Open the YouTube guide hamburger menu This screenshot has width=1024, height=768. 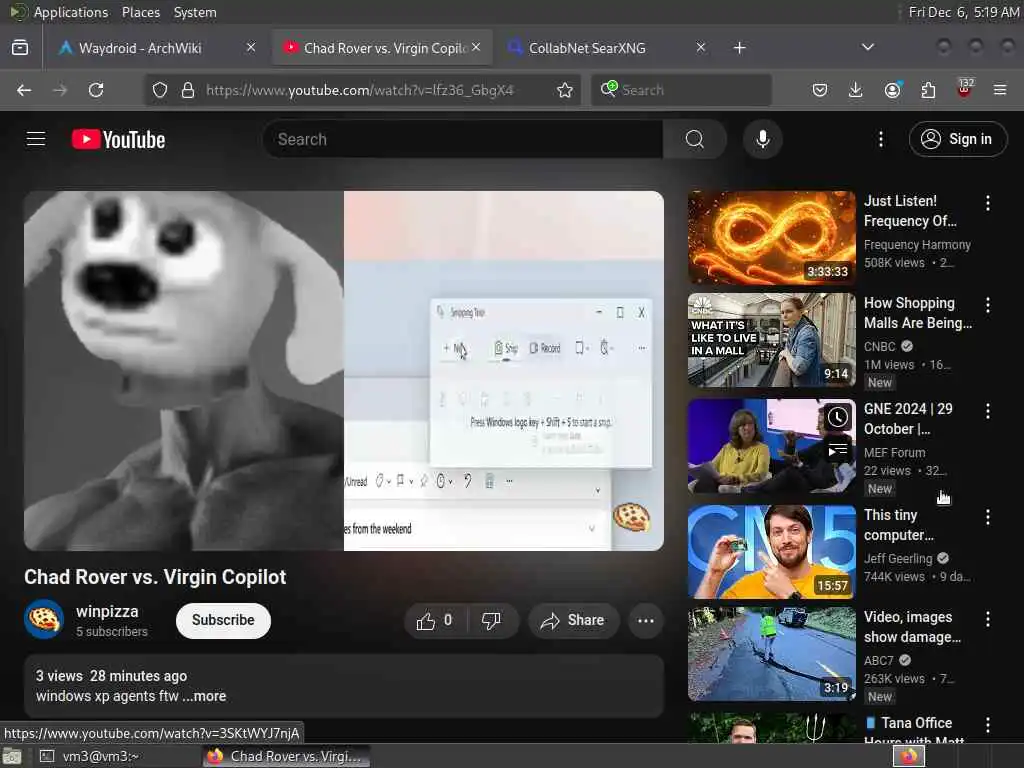tap(36, 139)
